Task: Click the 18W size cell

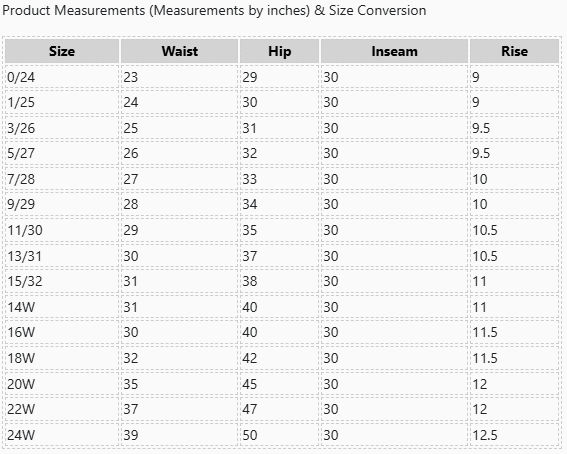Action: 62,358
